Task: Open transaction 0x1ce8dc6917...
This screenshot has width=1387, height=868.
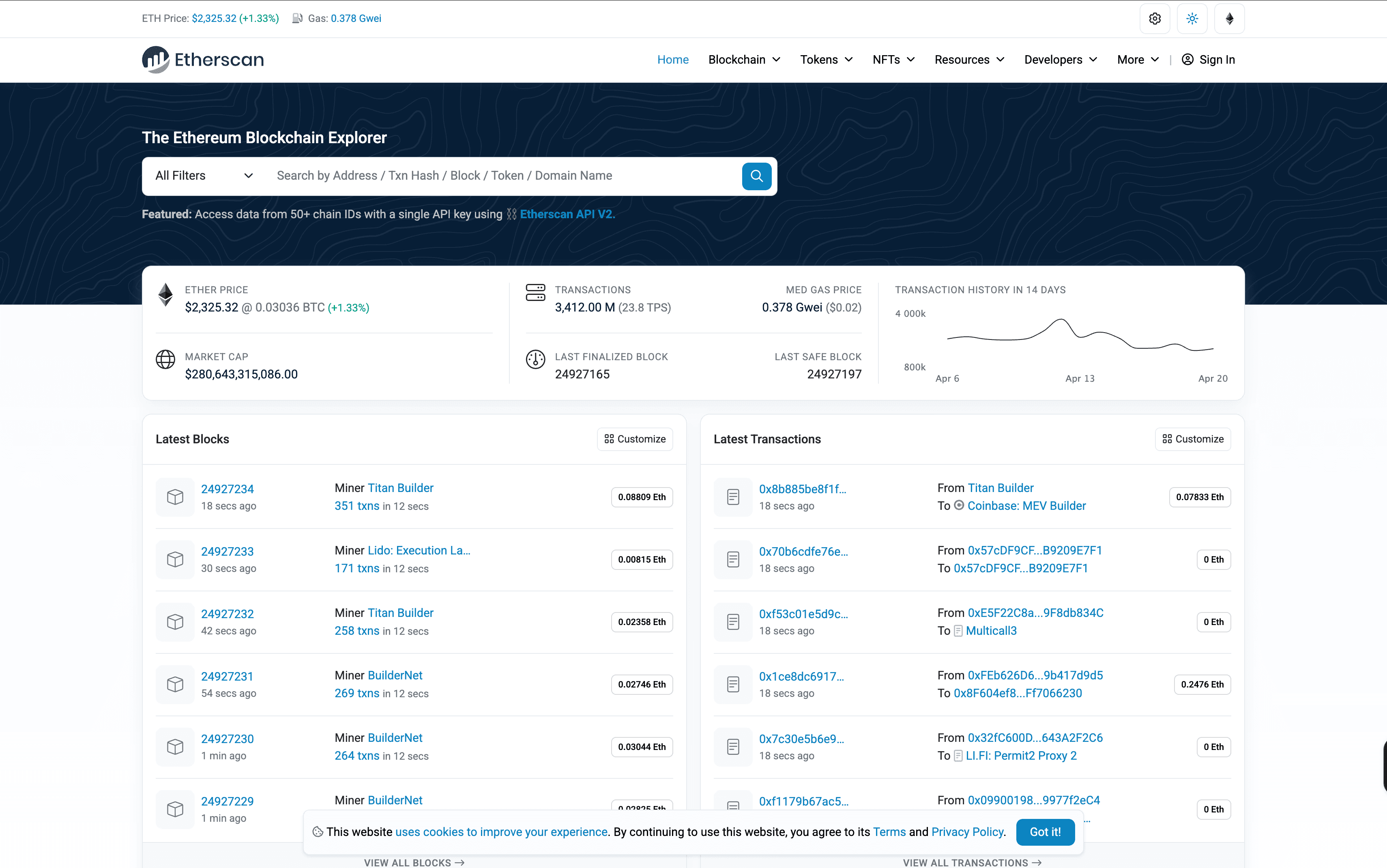Action: (801, 676)
